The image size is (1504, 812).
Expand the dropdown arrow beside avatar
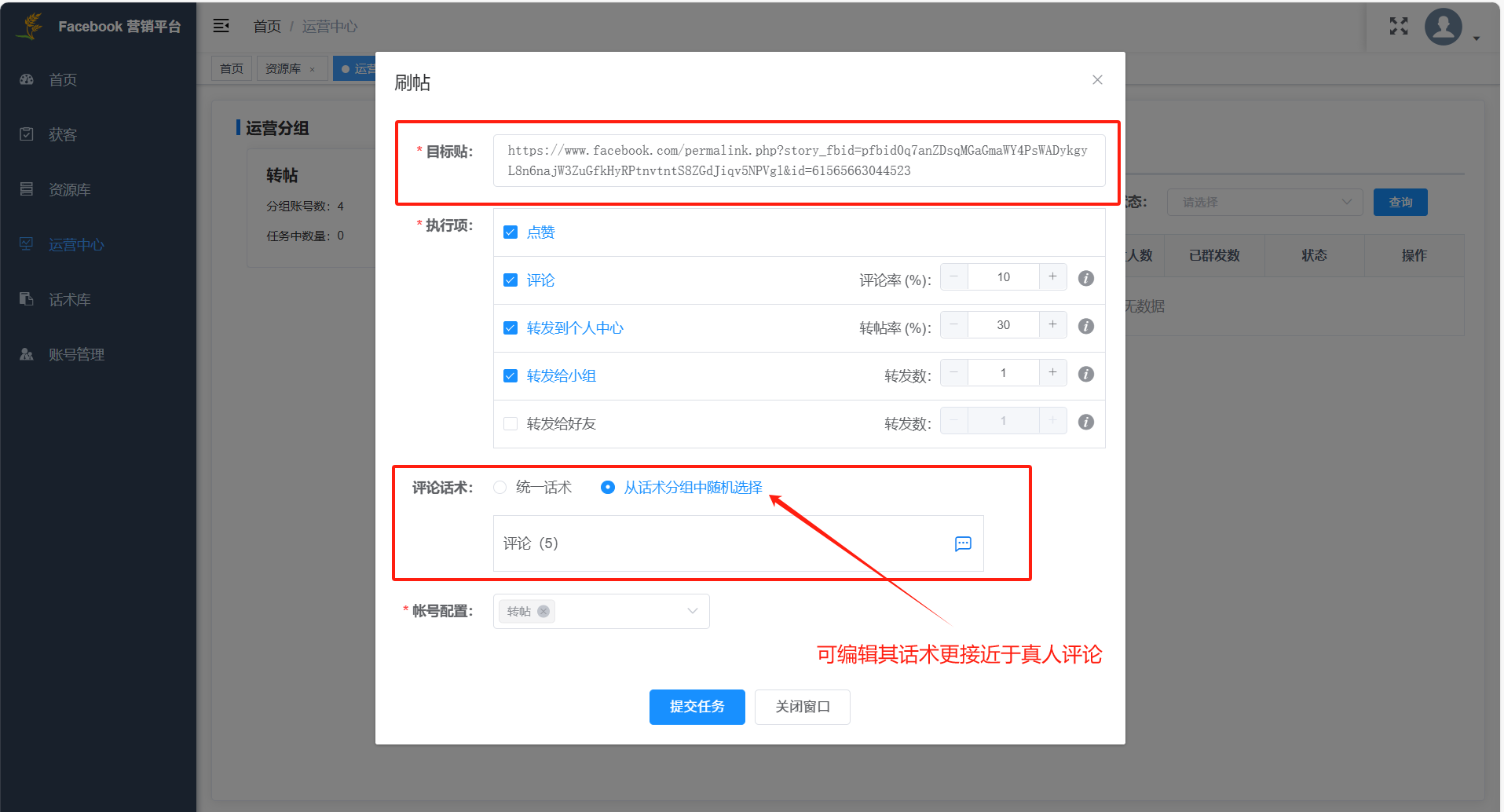point(1477,38)
